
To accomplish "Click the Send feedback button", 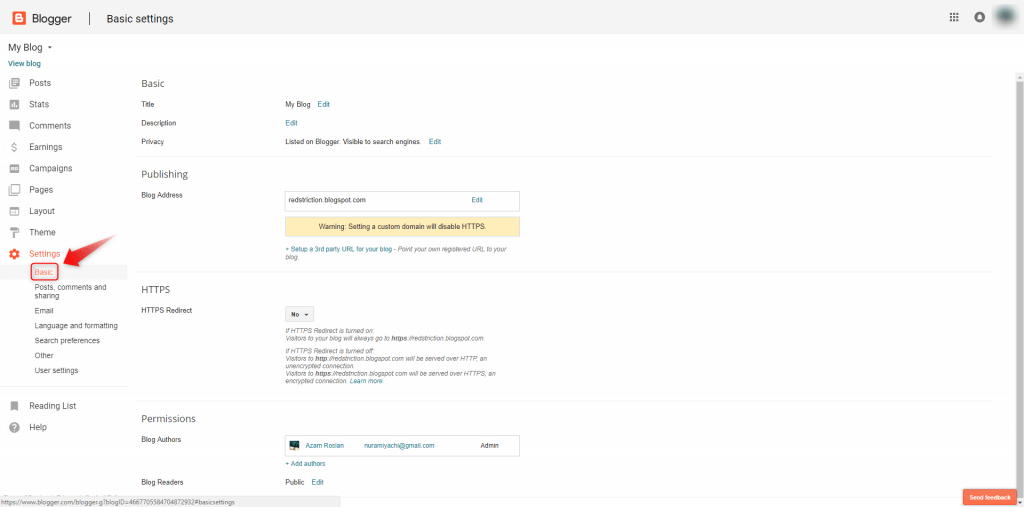I will (990, 497).
